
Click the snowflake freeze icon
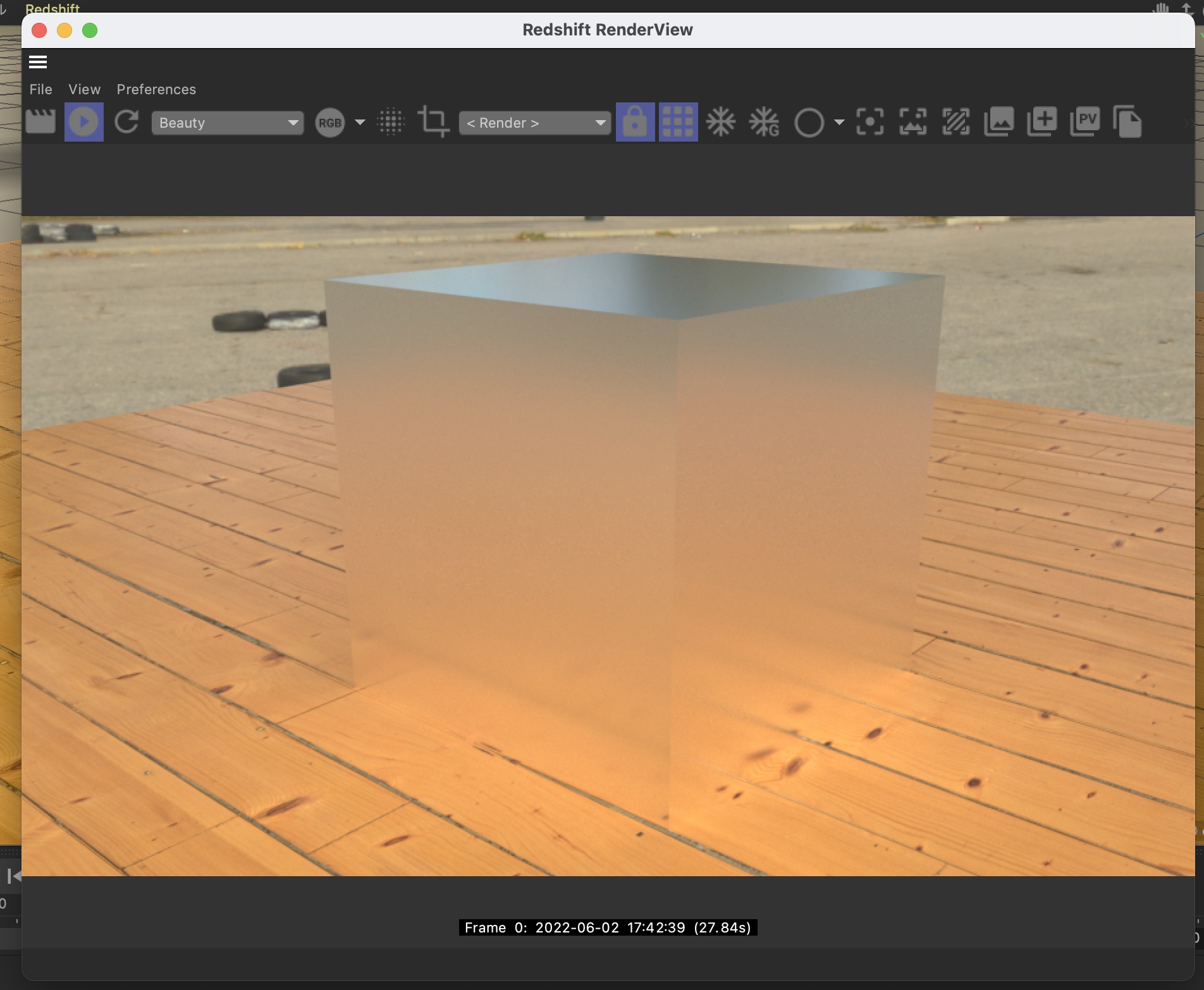[x=721, y=122]
